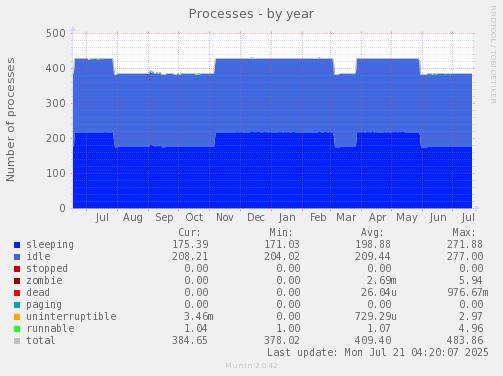Image resolution: width=503 pixels, height=376 pixels.
Task: Click the uninterruptible legend color swatch
Action: (17, 317)
